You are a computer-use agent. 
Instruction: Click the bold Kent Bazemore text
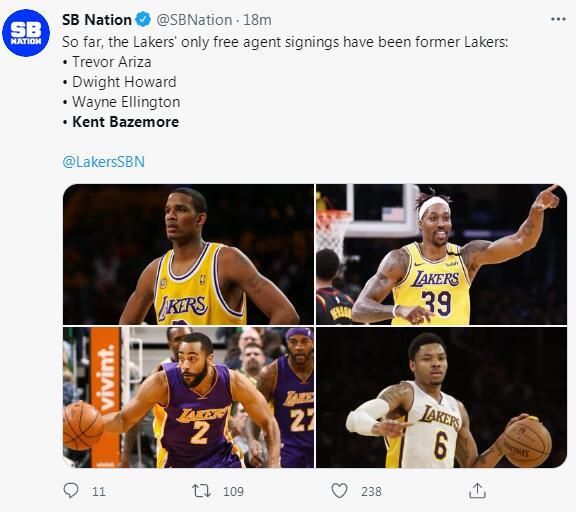[x=125, y=122]
